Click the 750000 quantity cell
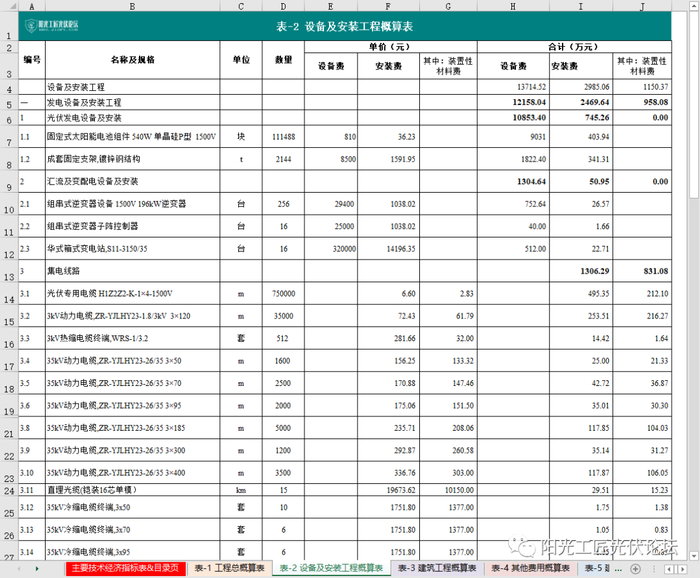This screenshot has width=700, height=578. click(x=283, y=293)
